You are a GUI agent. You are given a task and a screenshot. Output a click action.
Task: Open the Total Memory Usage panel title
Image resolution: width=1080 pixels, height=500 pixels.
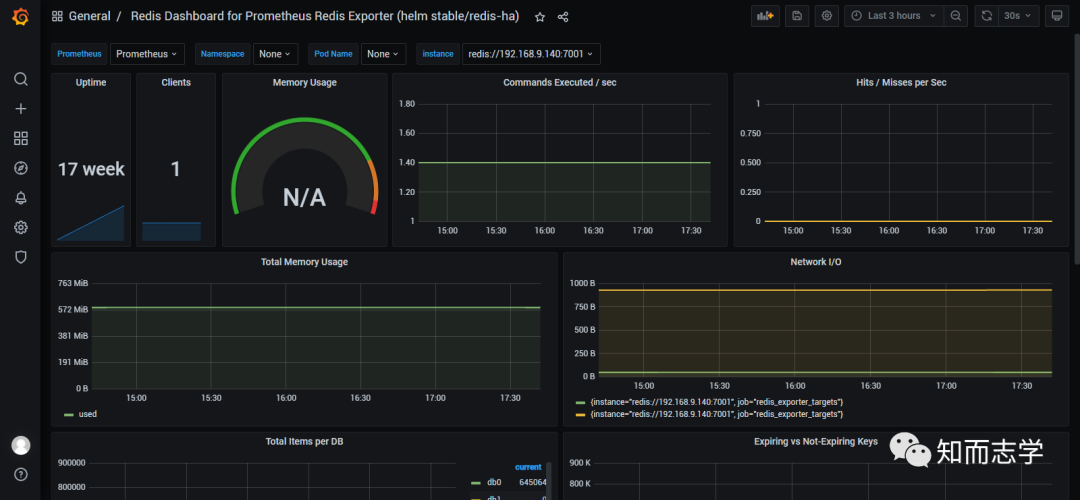pos(304,262)
